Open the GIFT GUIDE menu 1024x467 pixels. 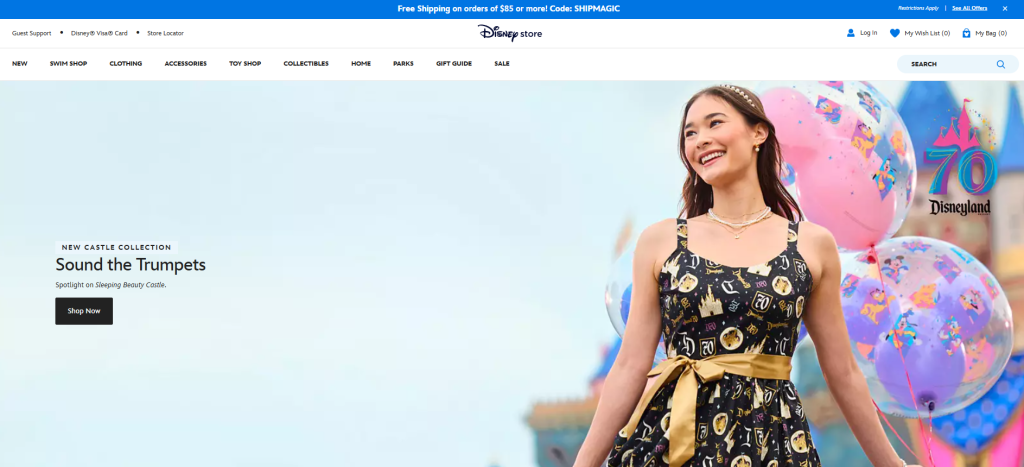tap(454, 64)
